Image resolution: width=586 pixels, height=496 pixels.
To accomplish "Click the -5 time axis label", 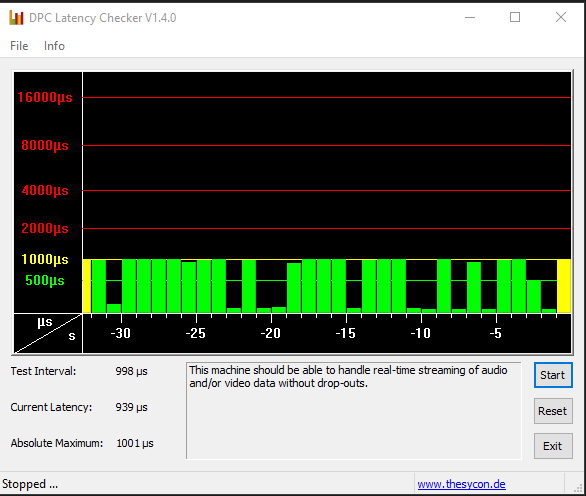I will coord(496,333).
